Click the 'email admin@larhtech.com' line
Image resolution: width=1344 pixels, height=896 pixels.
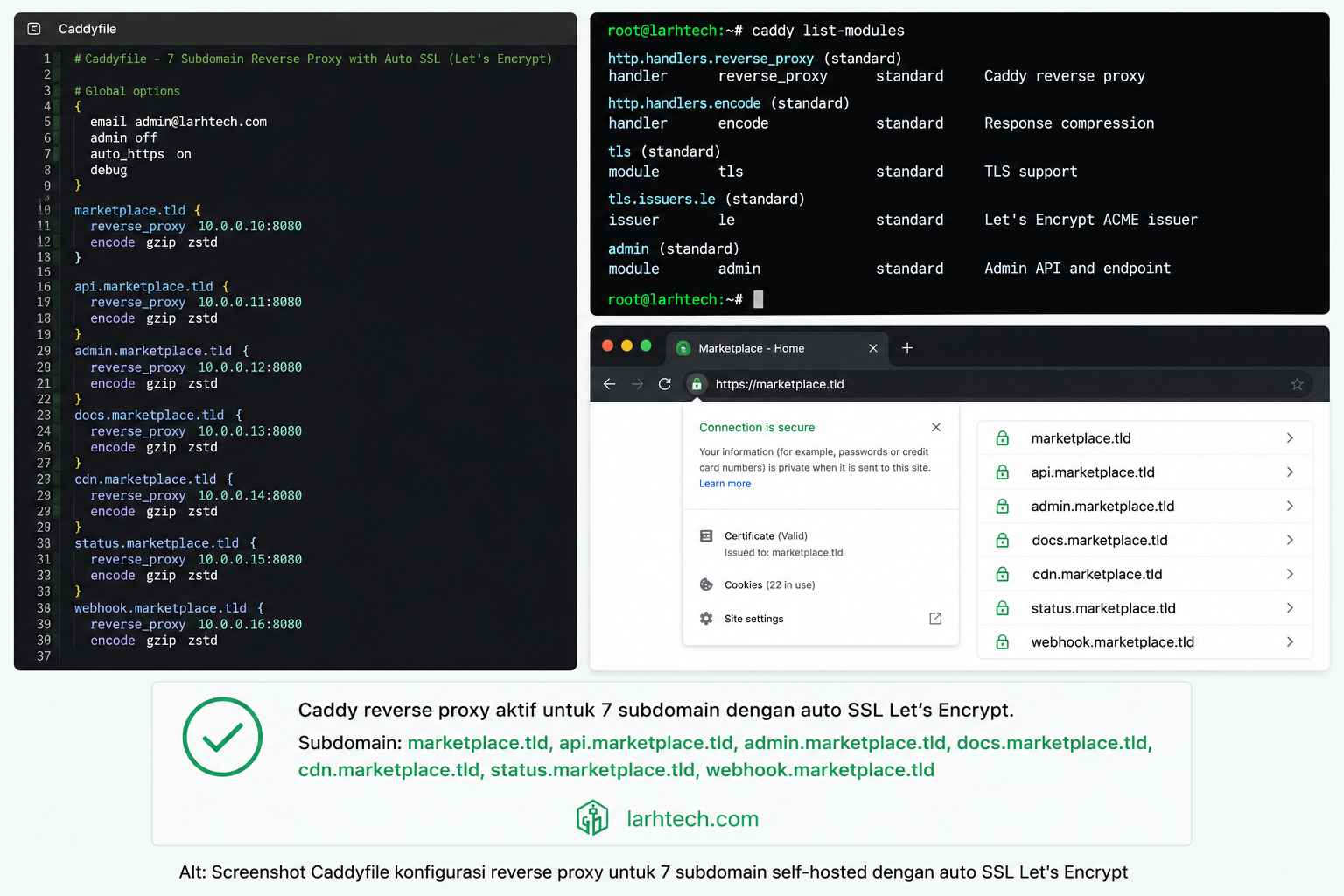[x=178, y=122]
